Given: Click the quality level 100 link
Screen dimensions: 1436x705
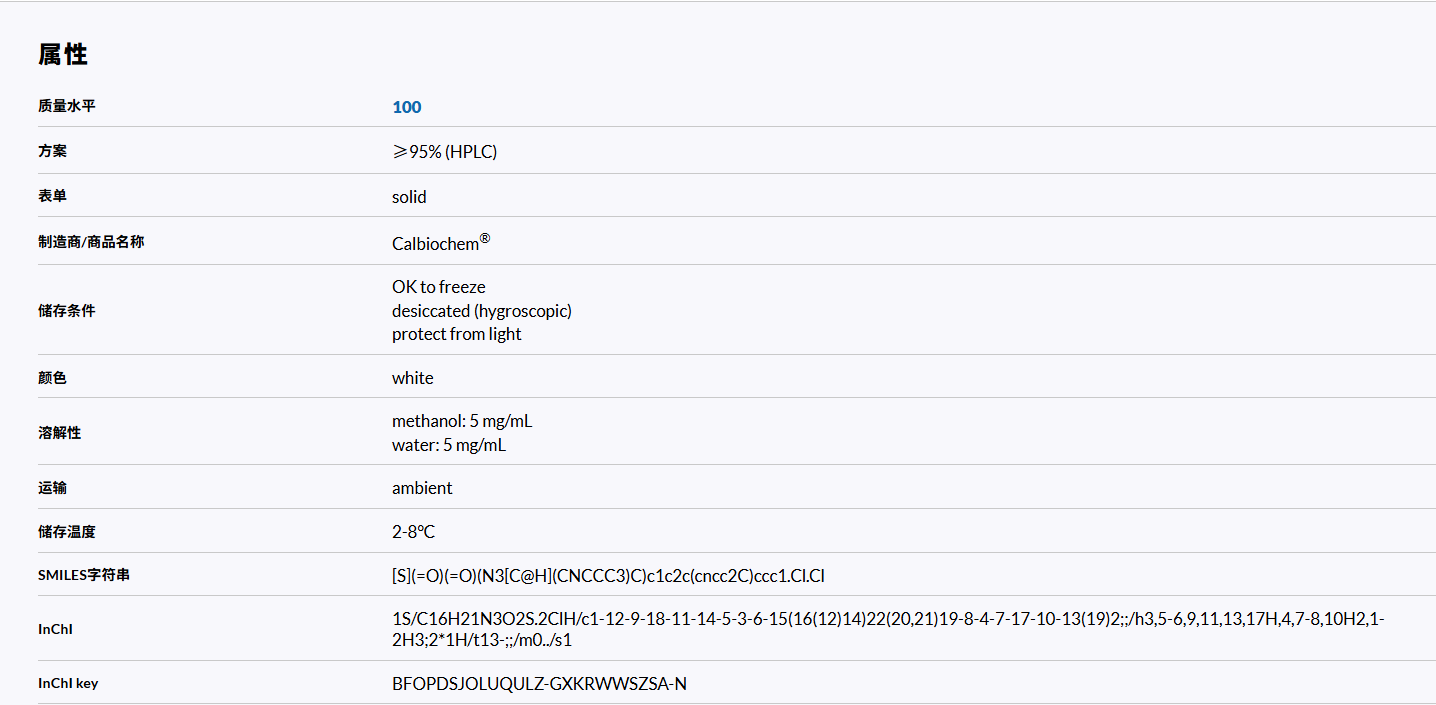Looking at the screenshot, I should pyautogui.click(x=407, y=107).
